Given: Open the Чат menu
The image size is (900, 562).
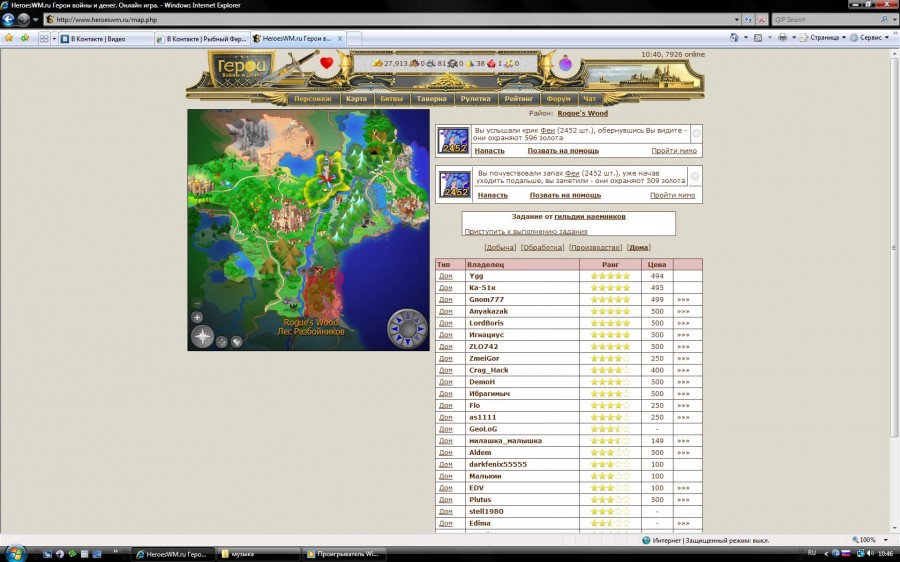Looking at the screenshot, I should [589, 99].
